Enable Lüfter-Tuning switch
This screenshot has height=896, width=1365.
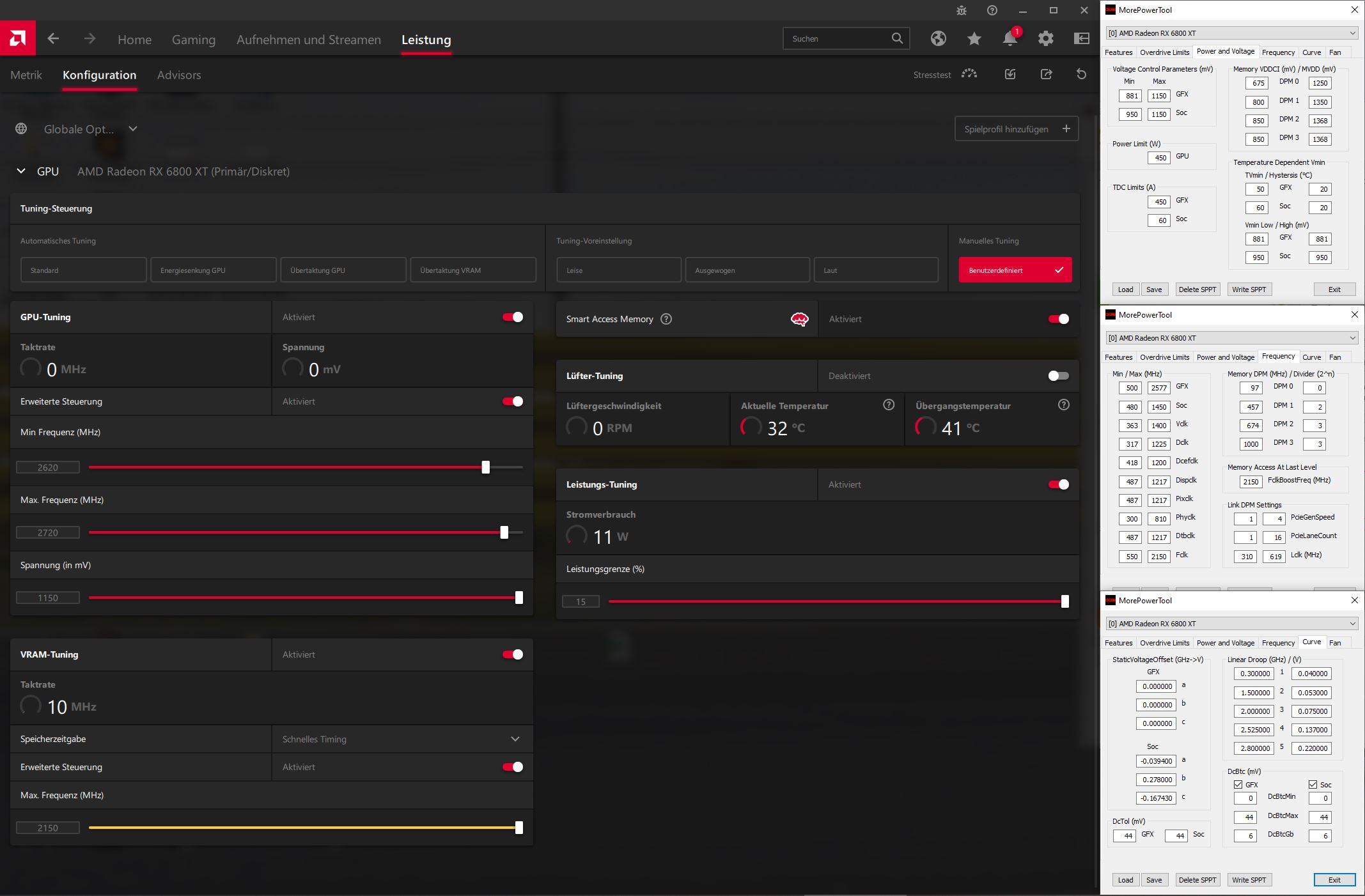pyautogui.click(x=1059, y=376)
